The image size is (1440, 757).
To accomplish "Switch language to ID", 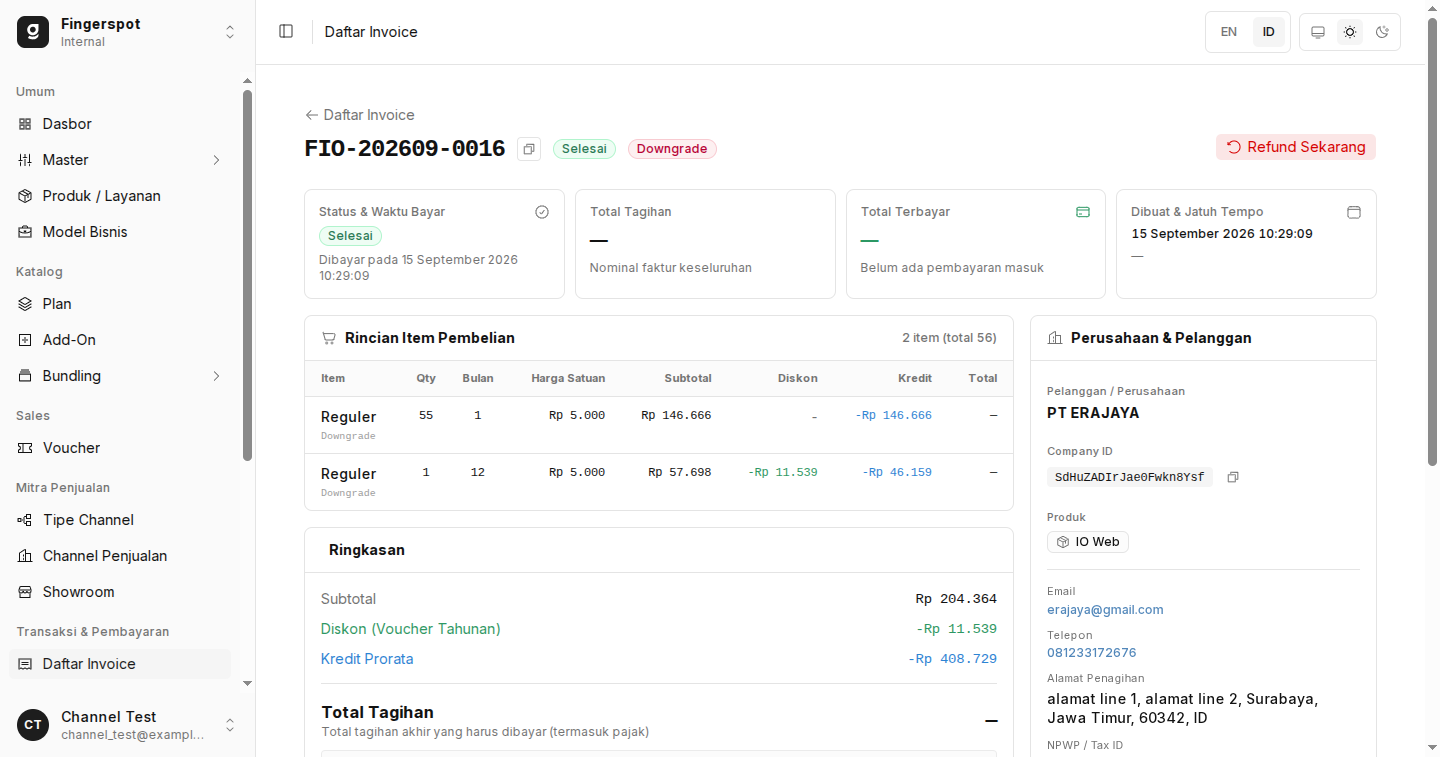I will click(1269, 32).
